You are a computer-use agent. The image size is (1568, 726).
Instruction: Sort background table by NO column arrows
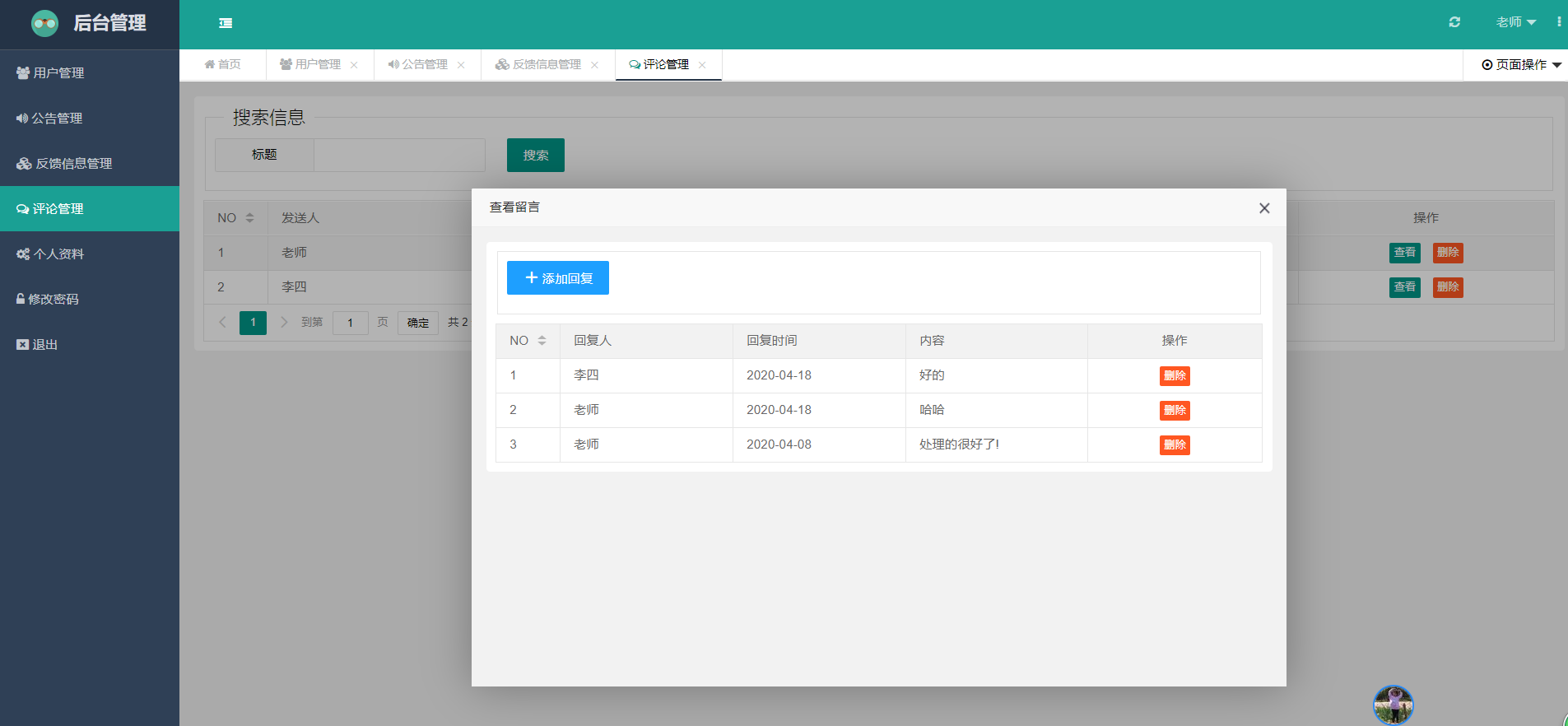tap(249, 218)
